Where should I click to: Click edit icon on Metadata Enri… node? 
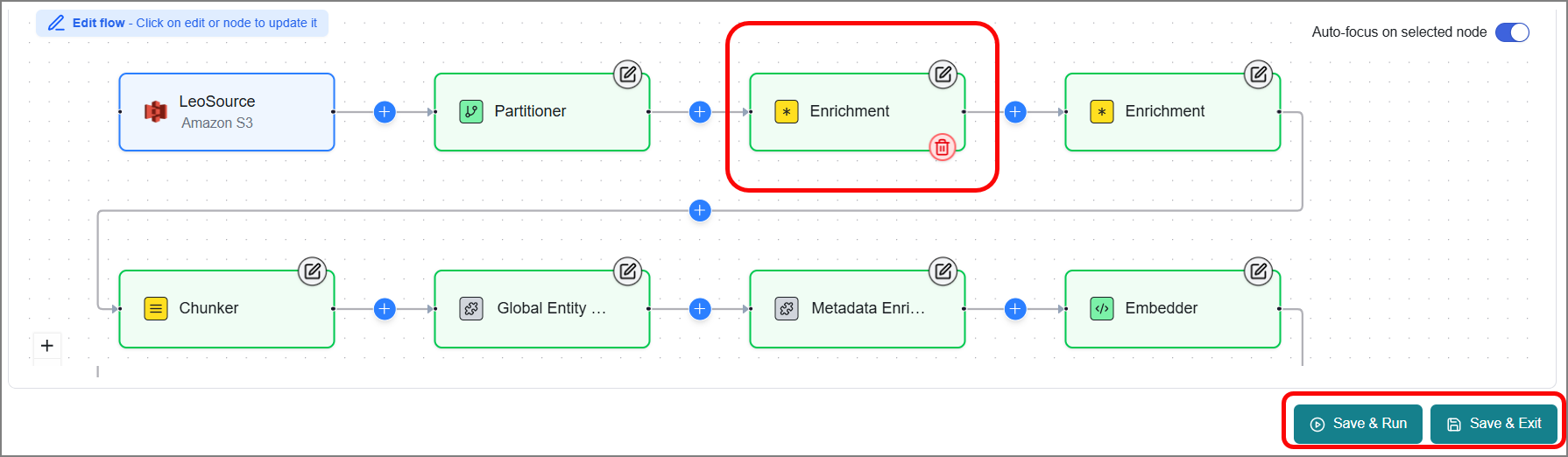[943, 271]
